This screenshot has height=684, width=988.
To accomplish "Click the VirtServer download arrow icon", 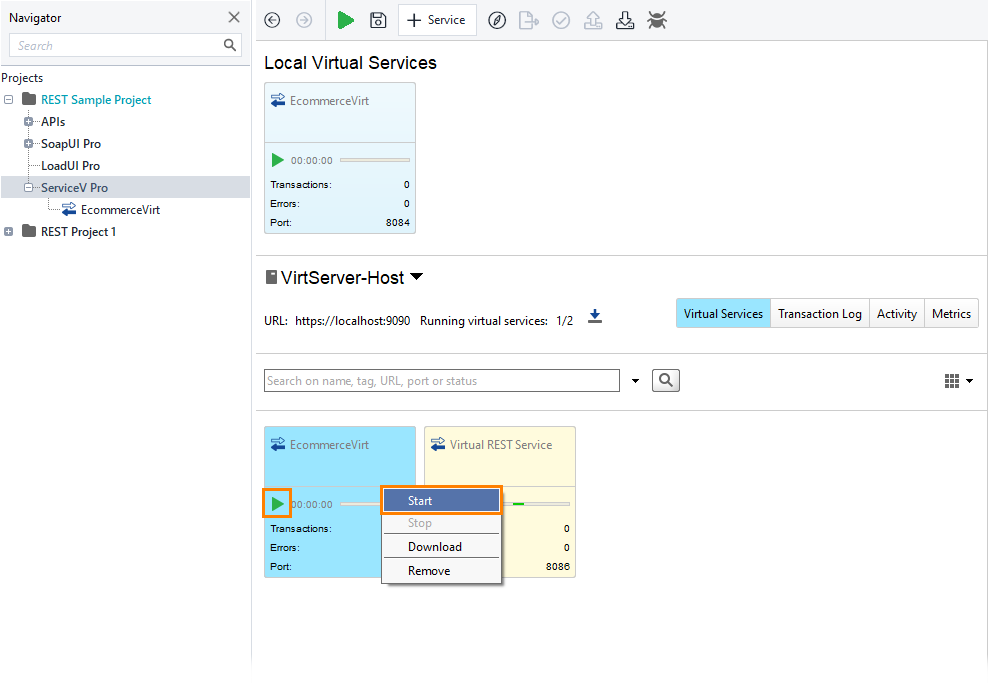I will (x=595, y=316).
